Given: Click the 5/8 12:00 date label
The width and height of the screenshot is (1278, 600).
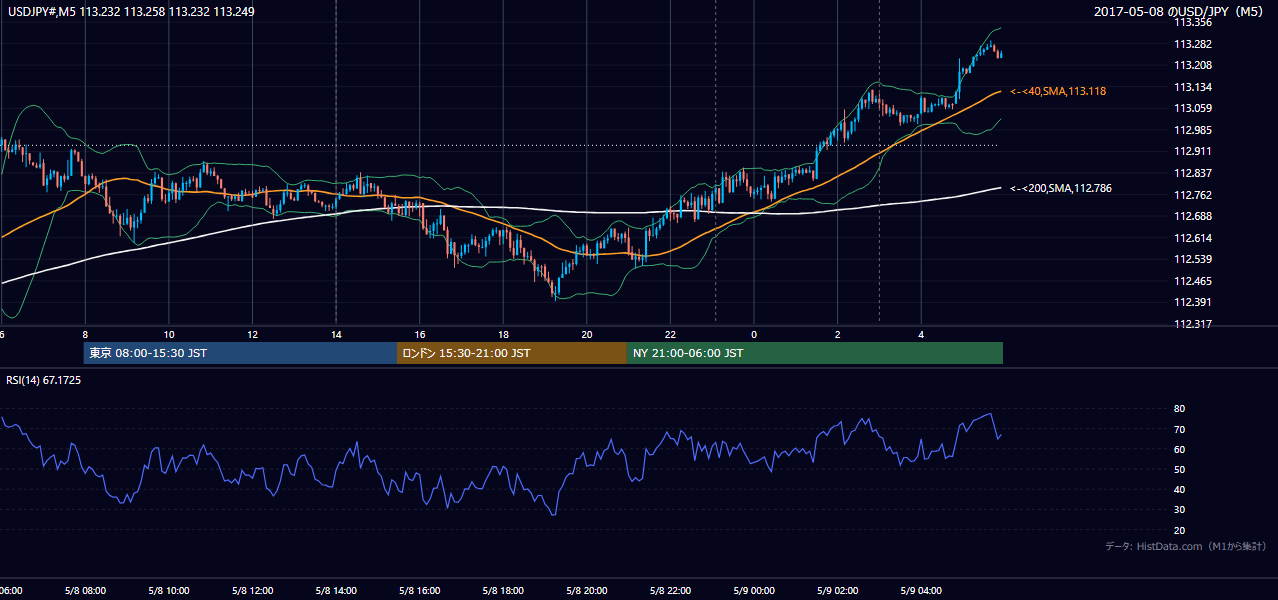Looking at the screenshot, I should [252, 590].
